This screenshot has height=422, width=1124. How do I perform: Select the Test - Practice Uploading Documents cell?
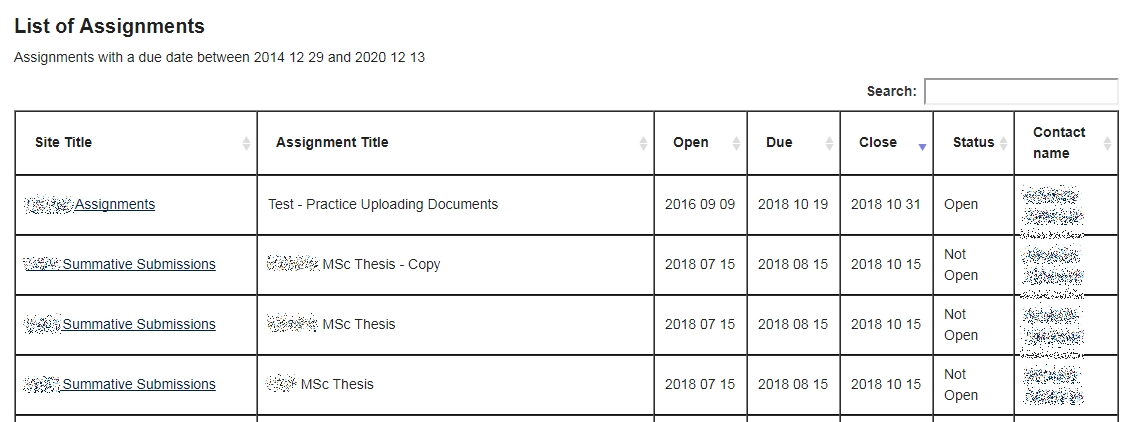point(383,205)
